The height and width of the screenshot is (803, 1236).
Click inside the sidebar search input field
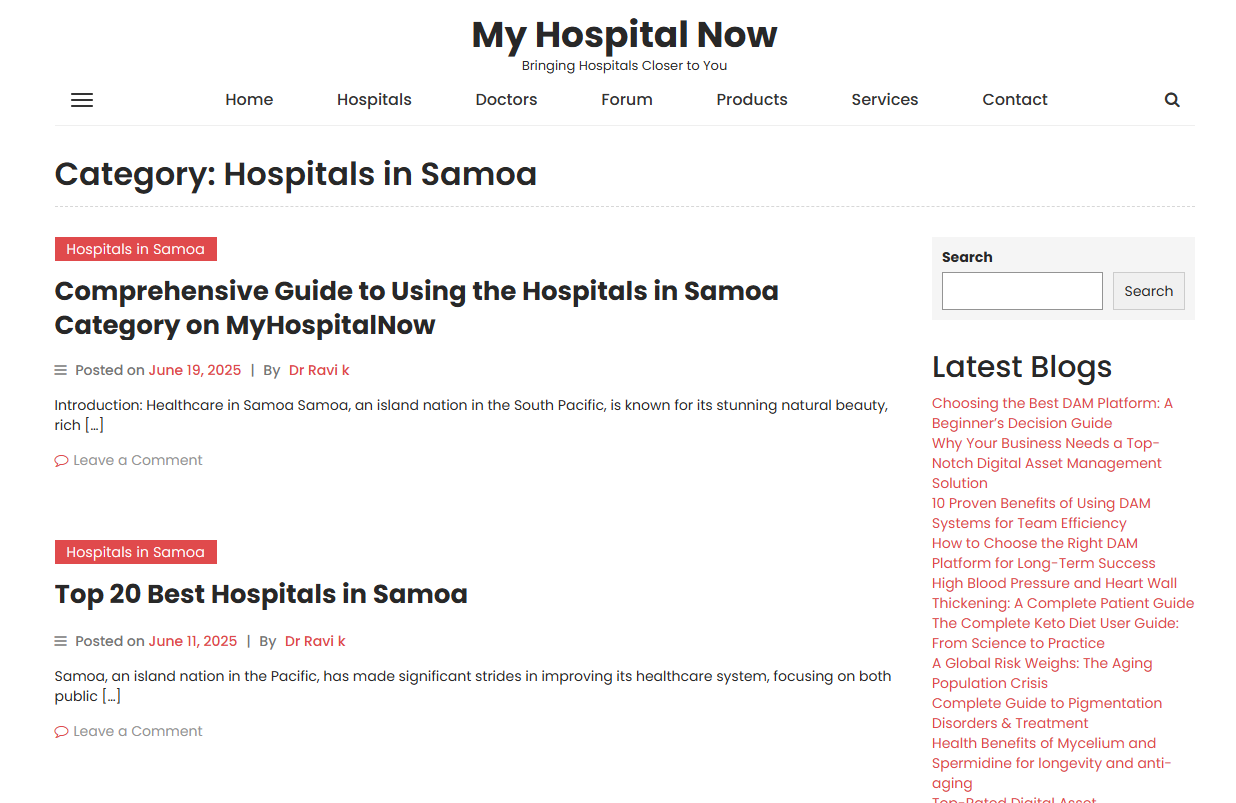click(x=1022, y=290)
